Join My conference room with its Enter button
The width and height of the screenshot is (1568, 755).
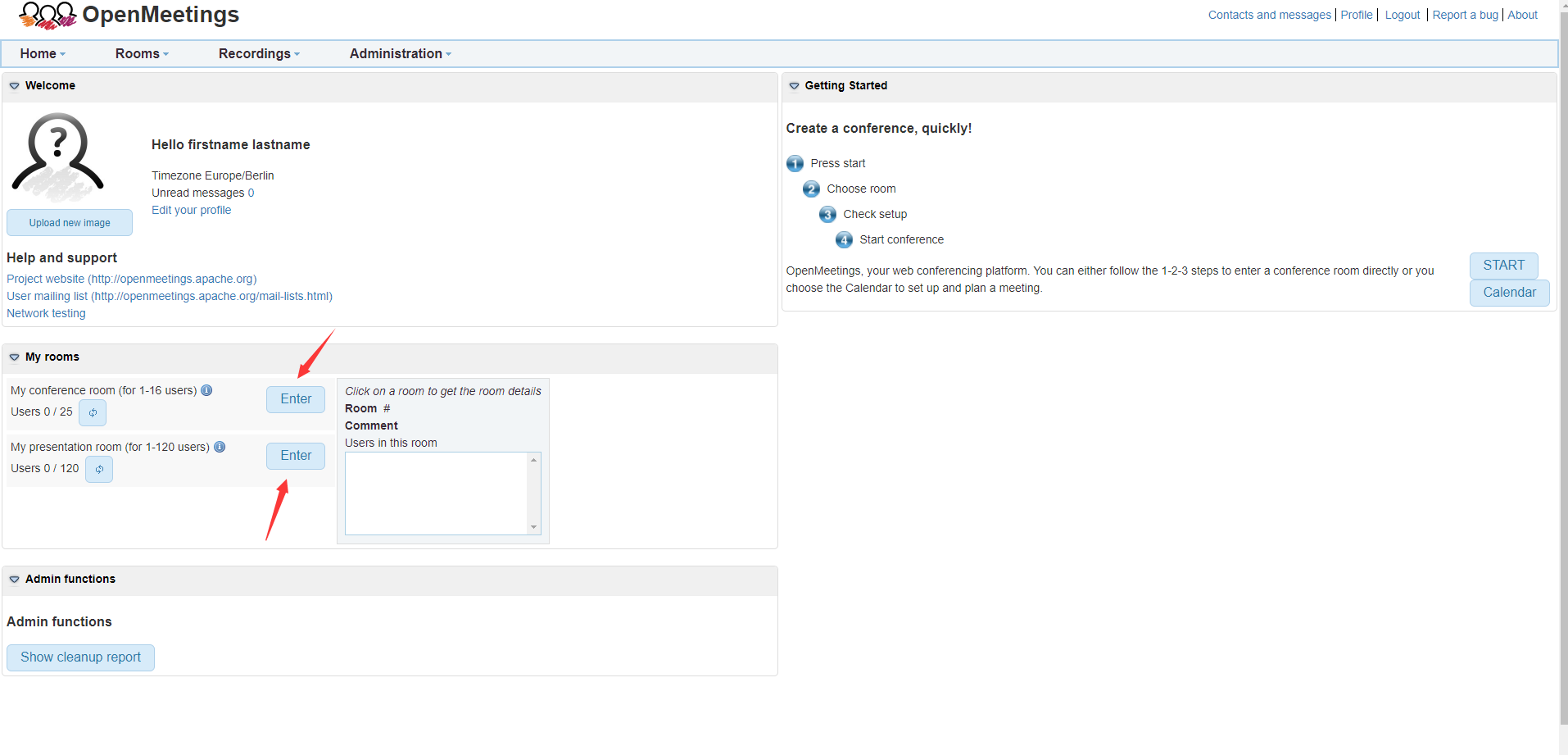296,399
